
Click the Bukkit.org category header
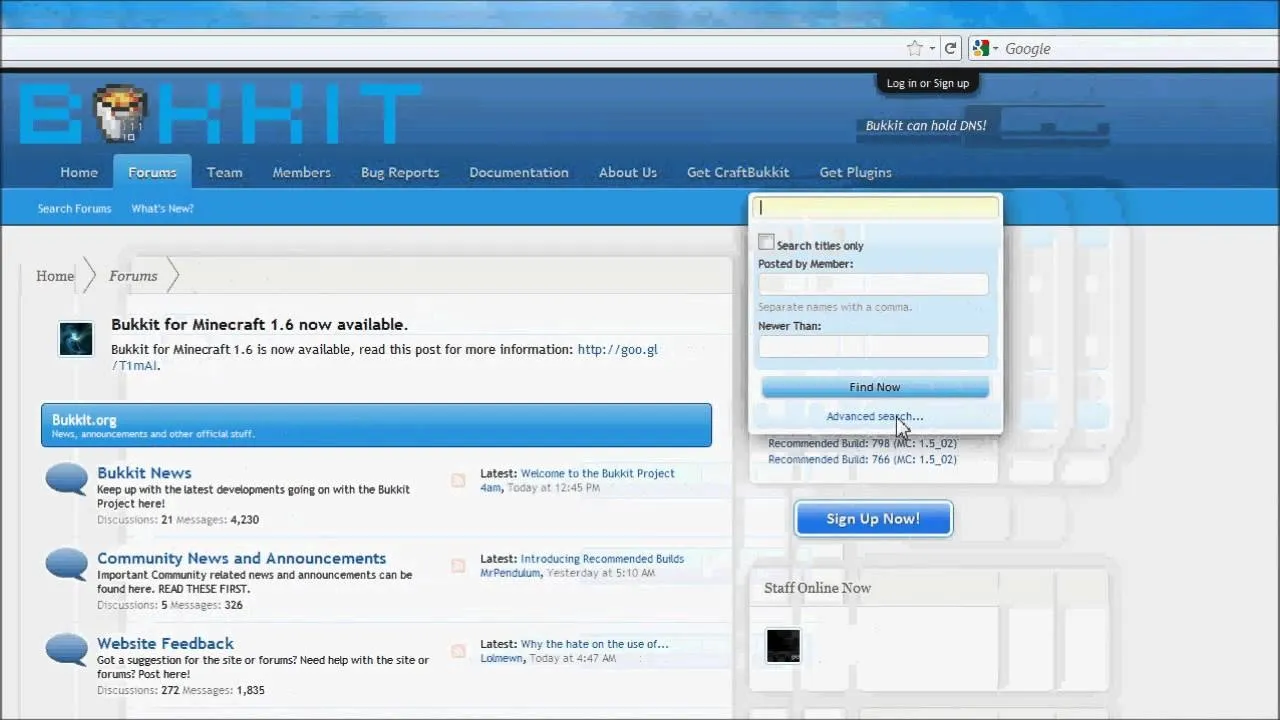click(376, 425)
